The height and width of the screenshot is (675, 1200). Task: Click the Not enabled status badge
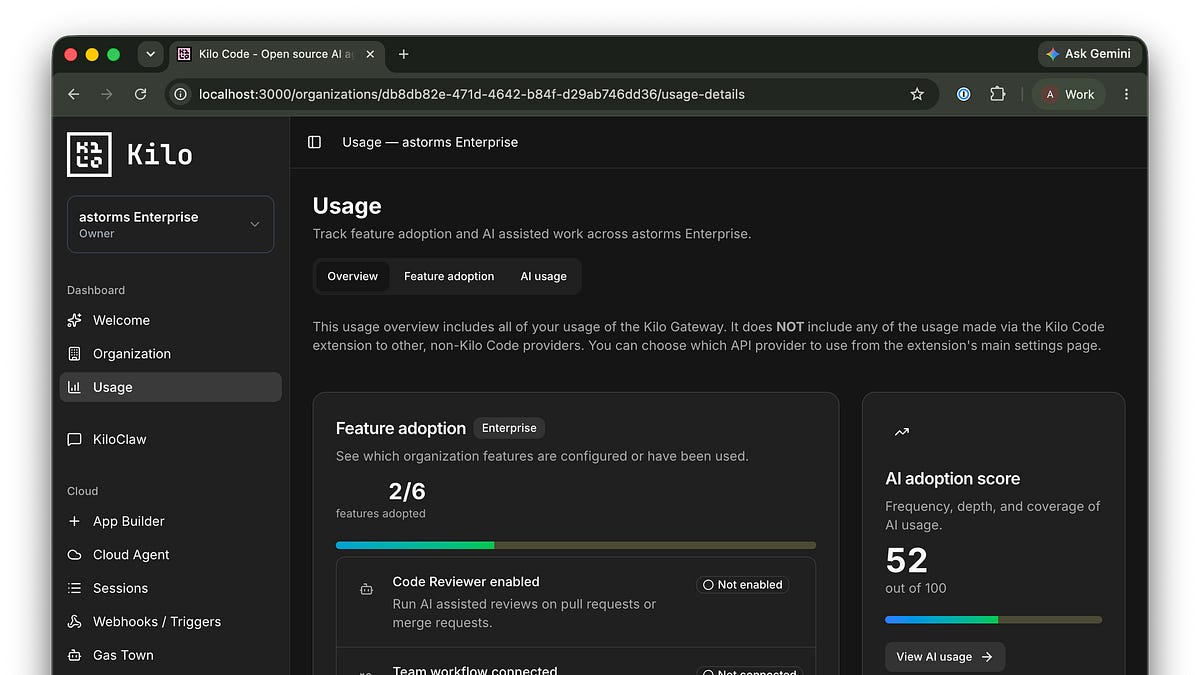point(742,585)
